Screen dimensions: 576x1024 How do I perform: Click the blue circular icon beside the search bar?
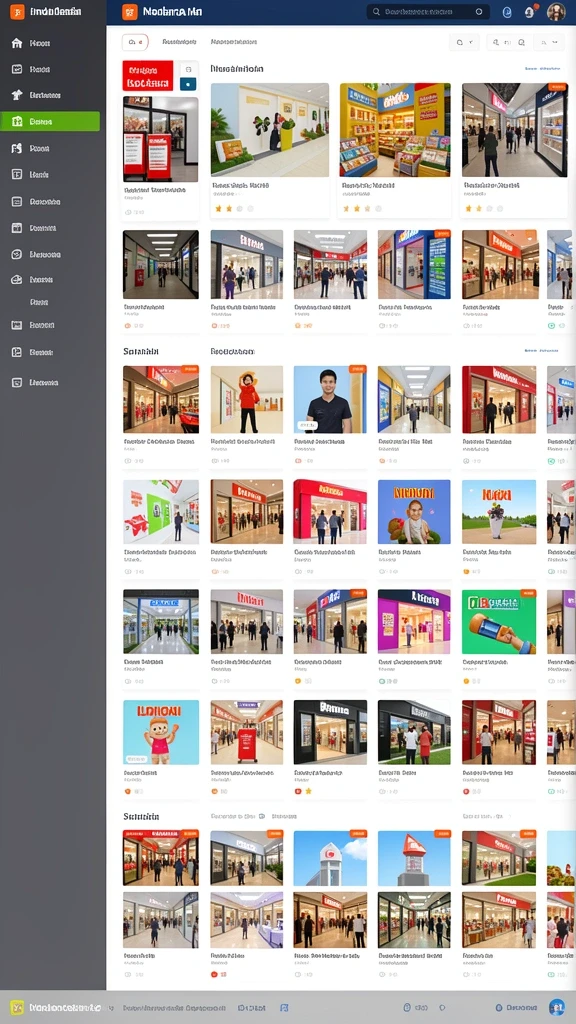click(507, 12)
